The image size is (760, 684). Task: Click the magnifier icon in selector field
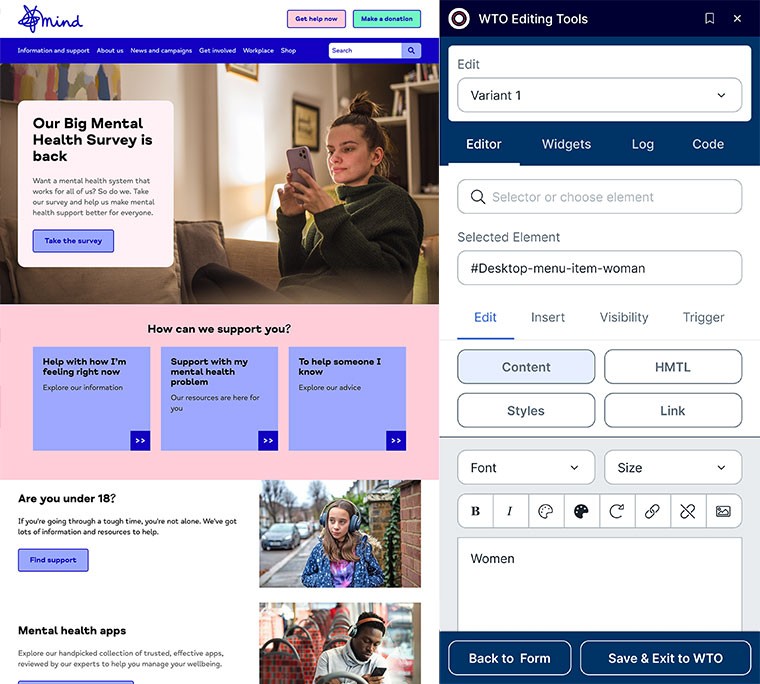click(477, 197)
